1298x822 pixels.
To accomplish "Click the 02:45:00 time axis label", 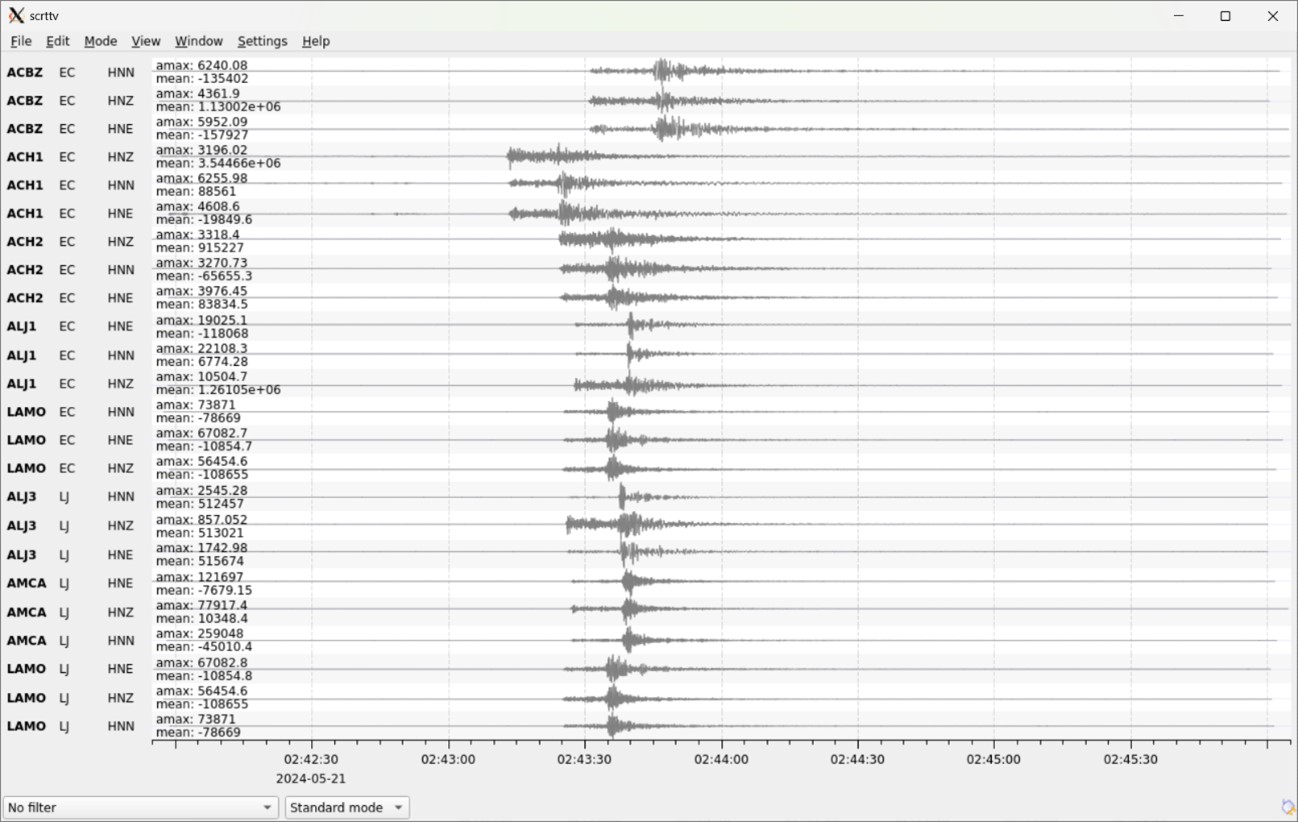I will click(994, 759).
